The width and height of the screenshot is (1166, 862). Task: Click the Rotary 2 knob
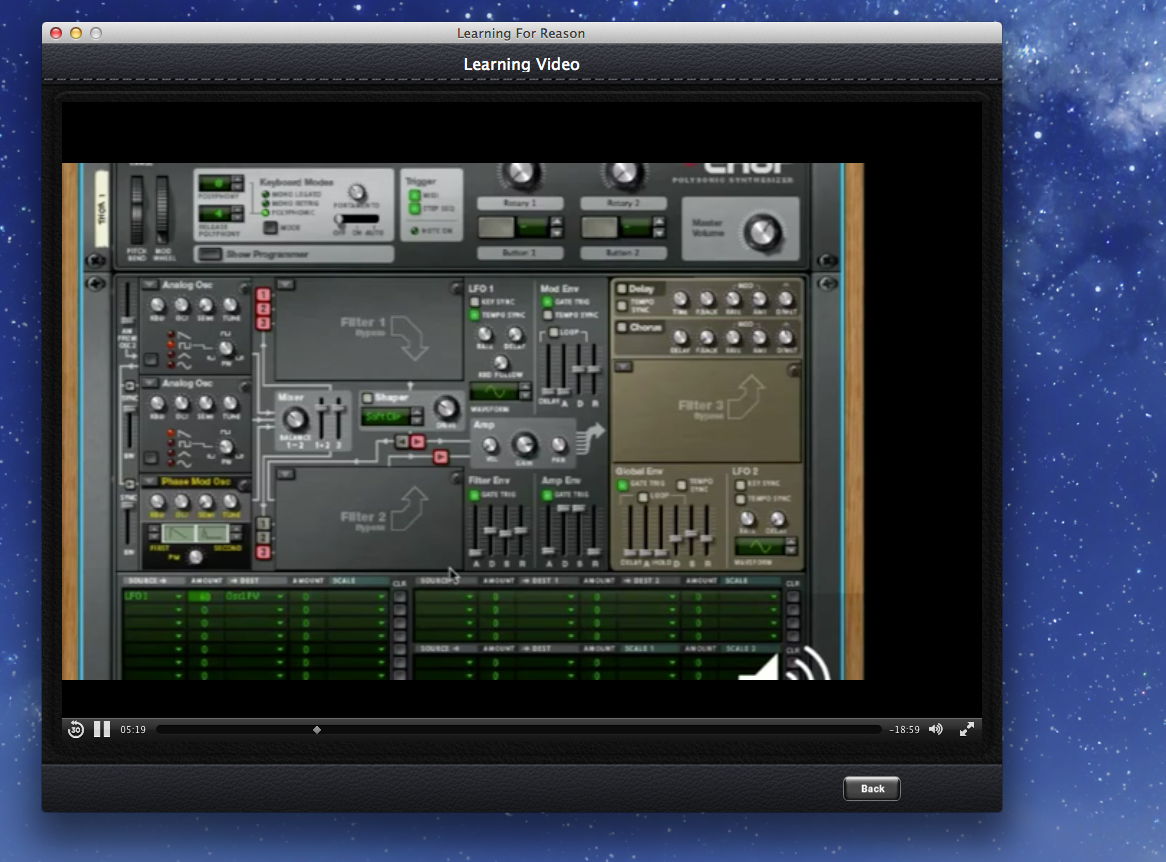coord(624,175)
